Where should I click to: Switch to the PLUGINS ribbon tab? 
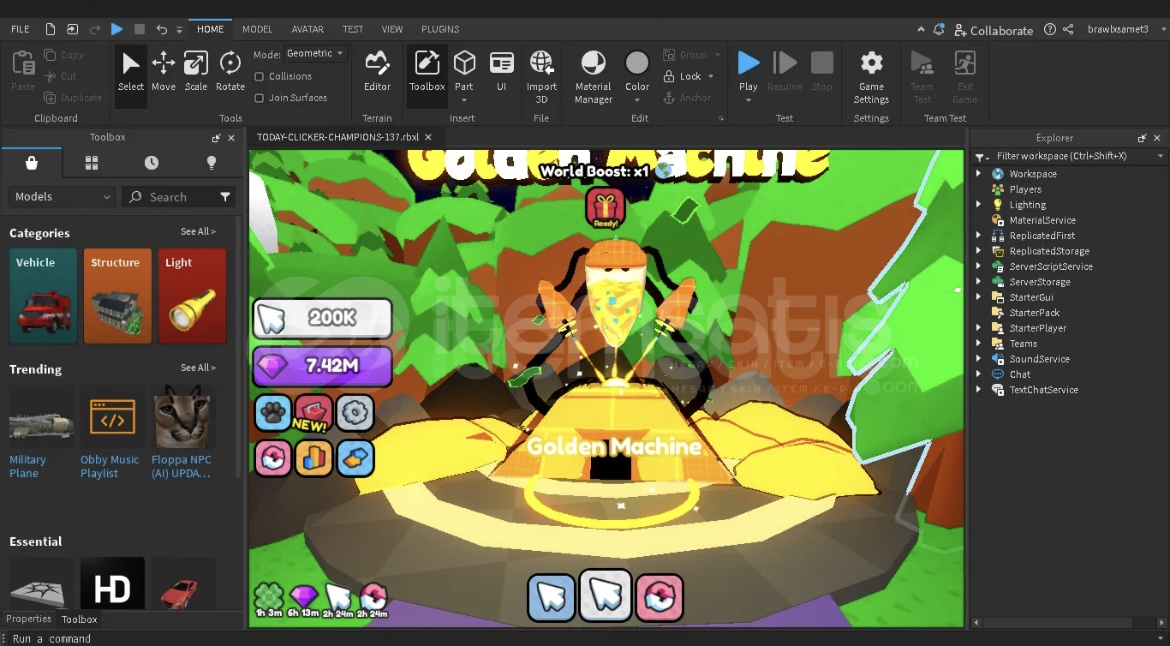point(440,29)
